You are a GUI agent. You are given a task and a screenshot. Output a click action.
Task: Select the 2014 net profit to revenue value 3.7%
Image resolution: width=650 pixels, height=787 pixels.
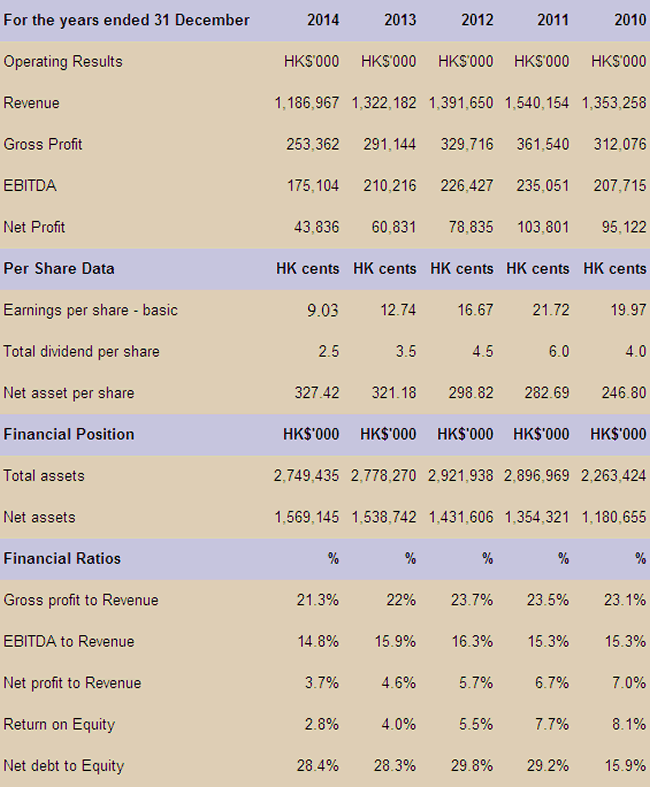(322, 683)
